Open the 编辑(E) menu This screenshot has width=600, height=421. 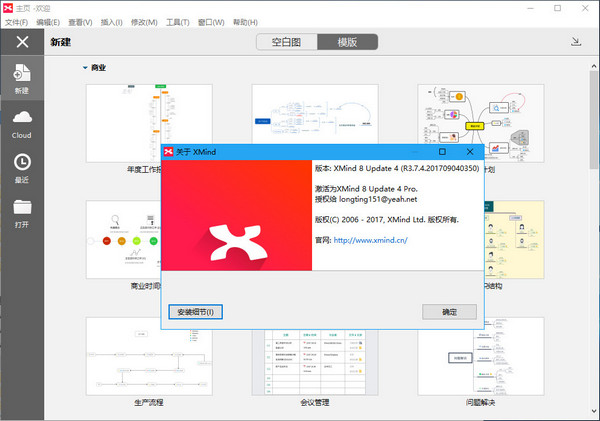tap(48, 22)
